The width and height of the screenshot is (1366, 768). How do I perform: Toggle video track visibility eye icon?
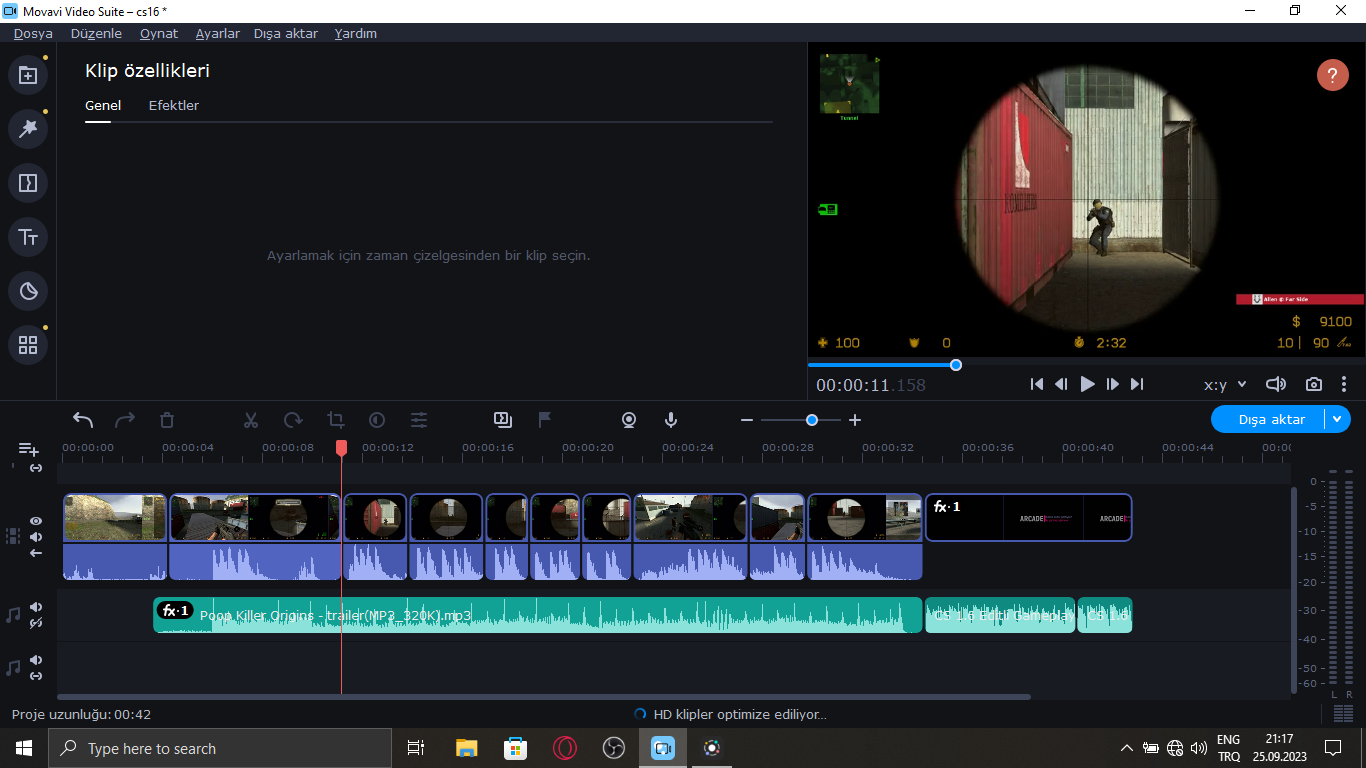(x=36, y=521)
